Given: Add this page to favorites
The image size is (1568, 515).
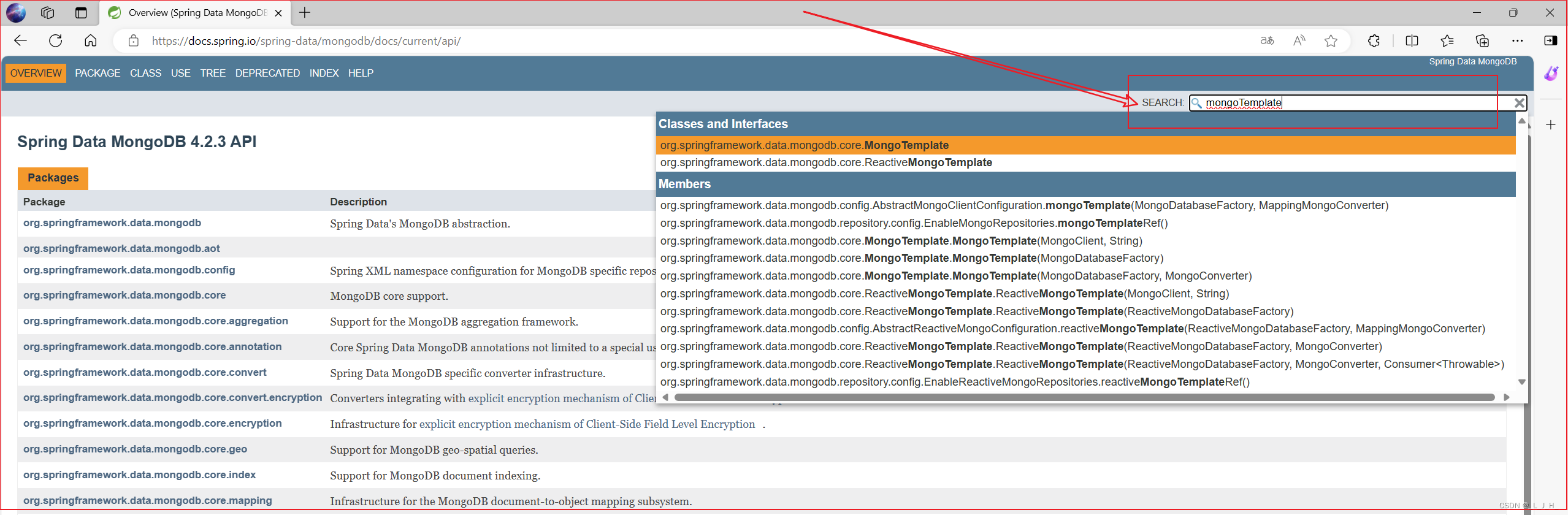Looking at the screenshot, I should tap(1331, 40).
